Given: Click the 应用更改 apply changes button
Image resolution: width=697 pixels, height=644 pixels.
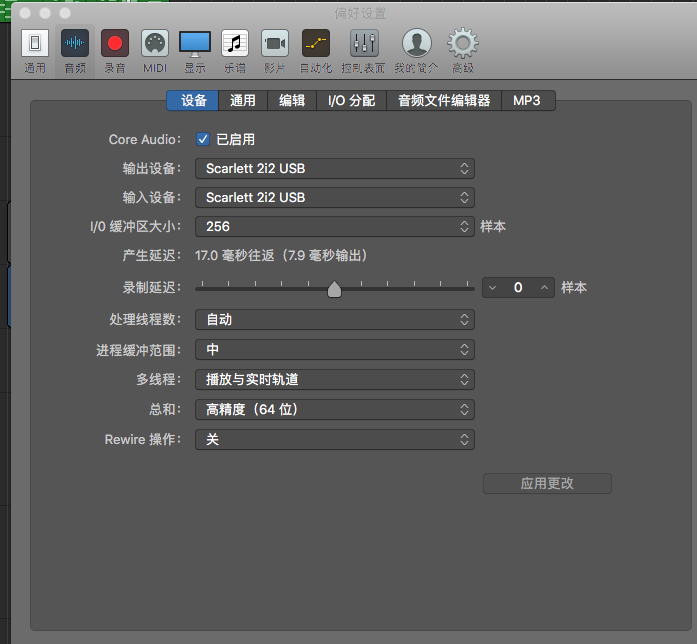Looking at the screenshot, I should pyautogui.click(x=547, y=483).
